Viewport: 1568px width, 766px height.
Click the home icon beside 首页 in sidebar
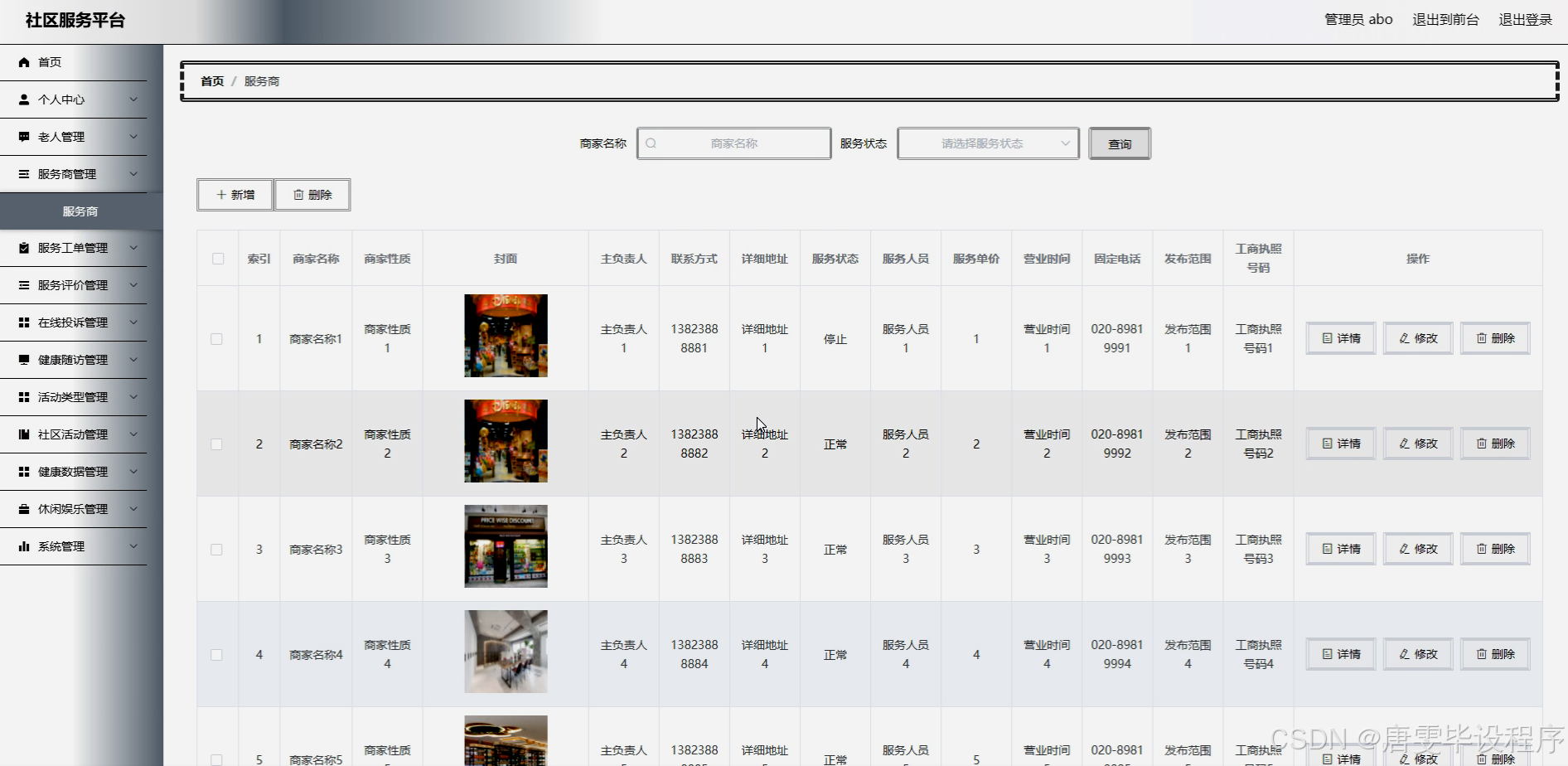pos(24,62)
